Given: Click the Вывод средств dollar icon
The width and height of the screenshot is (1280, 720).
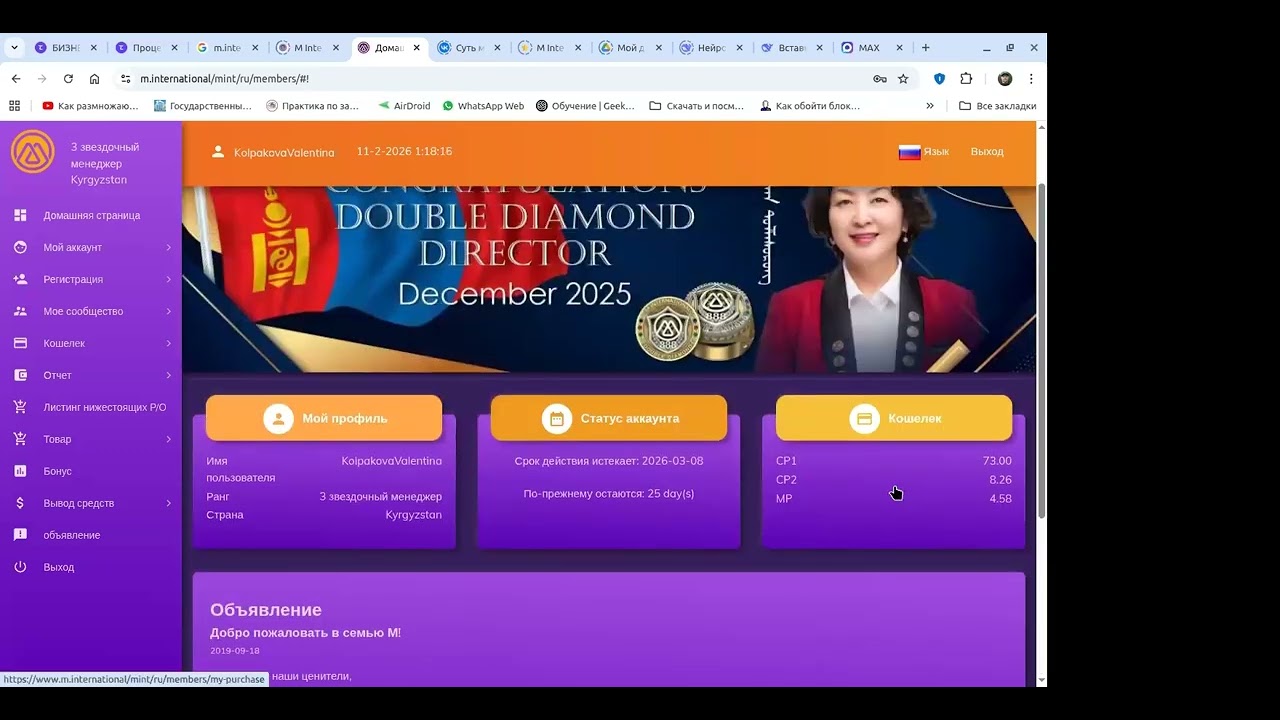Looking at the screenshot, I should click(20, 503).
